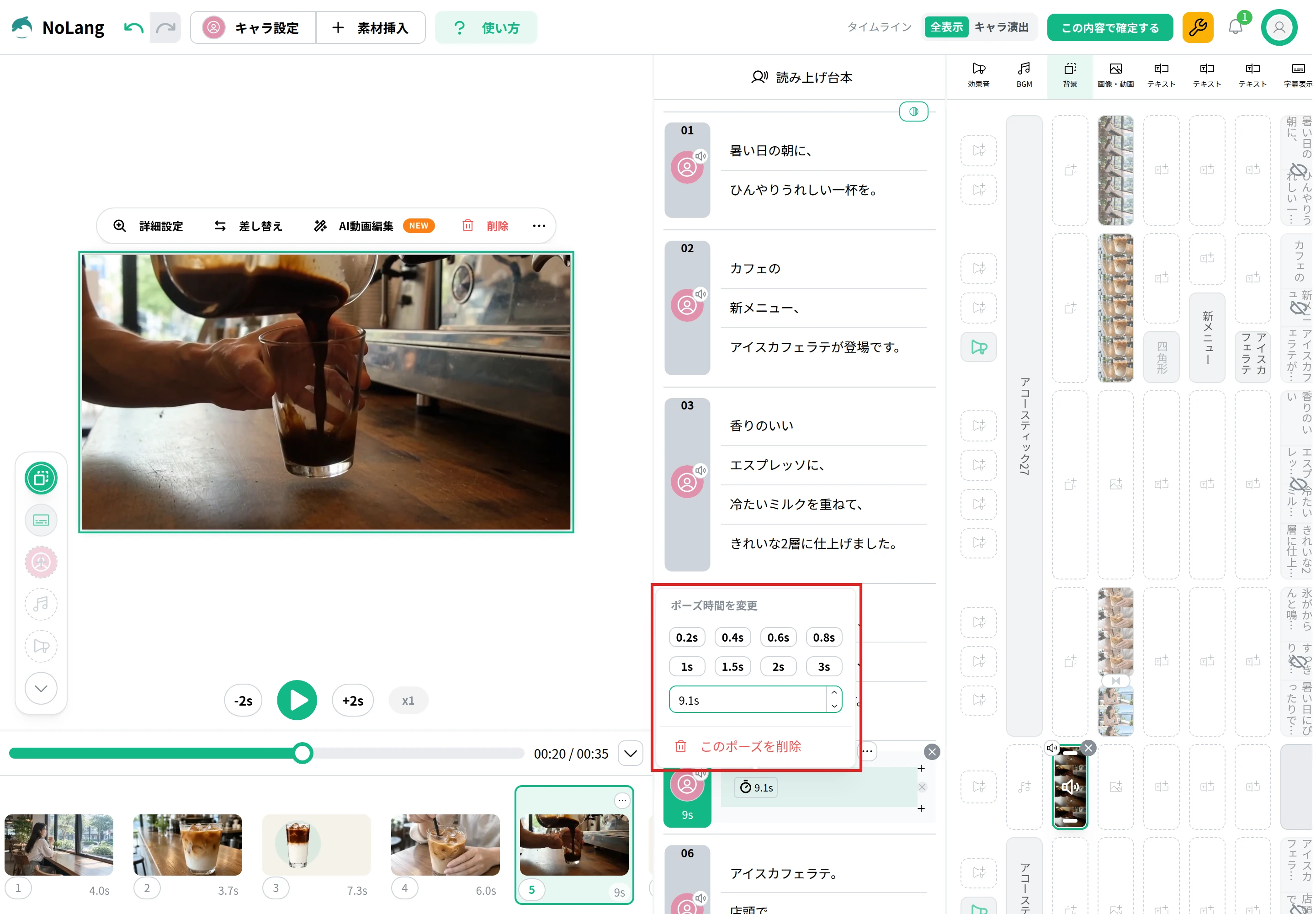Expand the timeline dropdown next to 00:20 / 00:35
Viewport: 1316px width, 914px height.
630,753
